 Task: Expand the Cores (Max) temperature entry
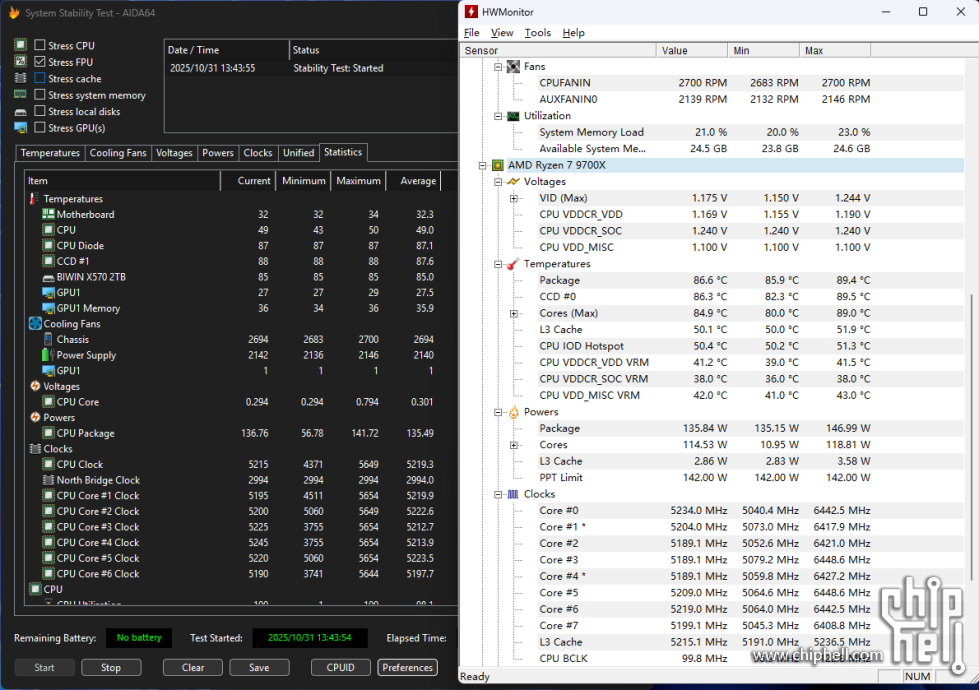point(514,313)
